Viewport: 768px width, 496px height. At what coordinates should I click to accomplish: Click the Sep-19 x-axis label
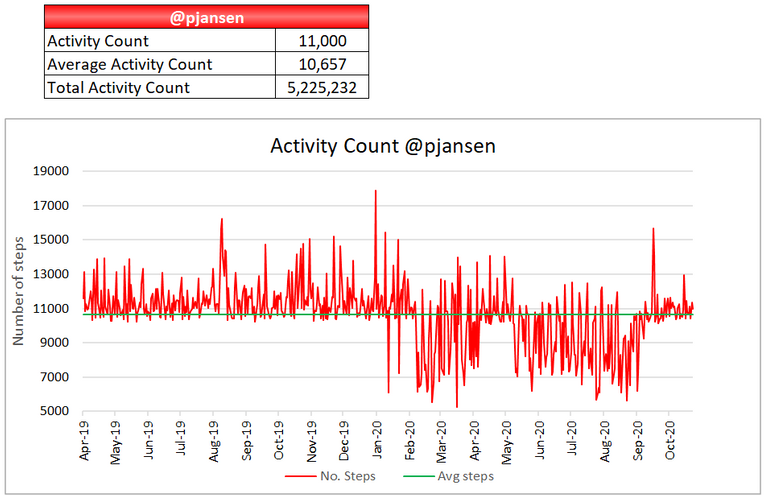coord(246,440)
